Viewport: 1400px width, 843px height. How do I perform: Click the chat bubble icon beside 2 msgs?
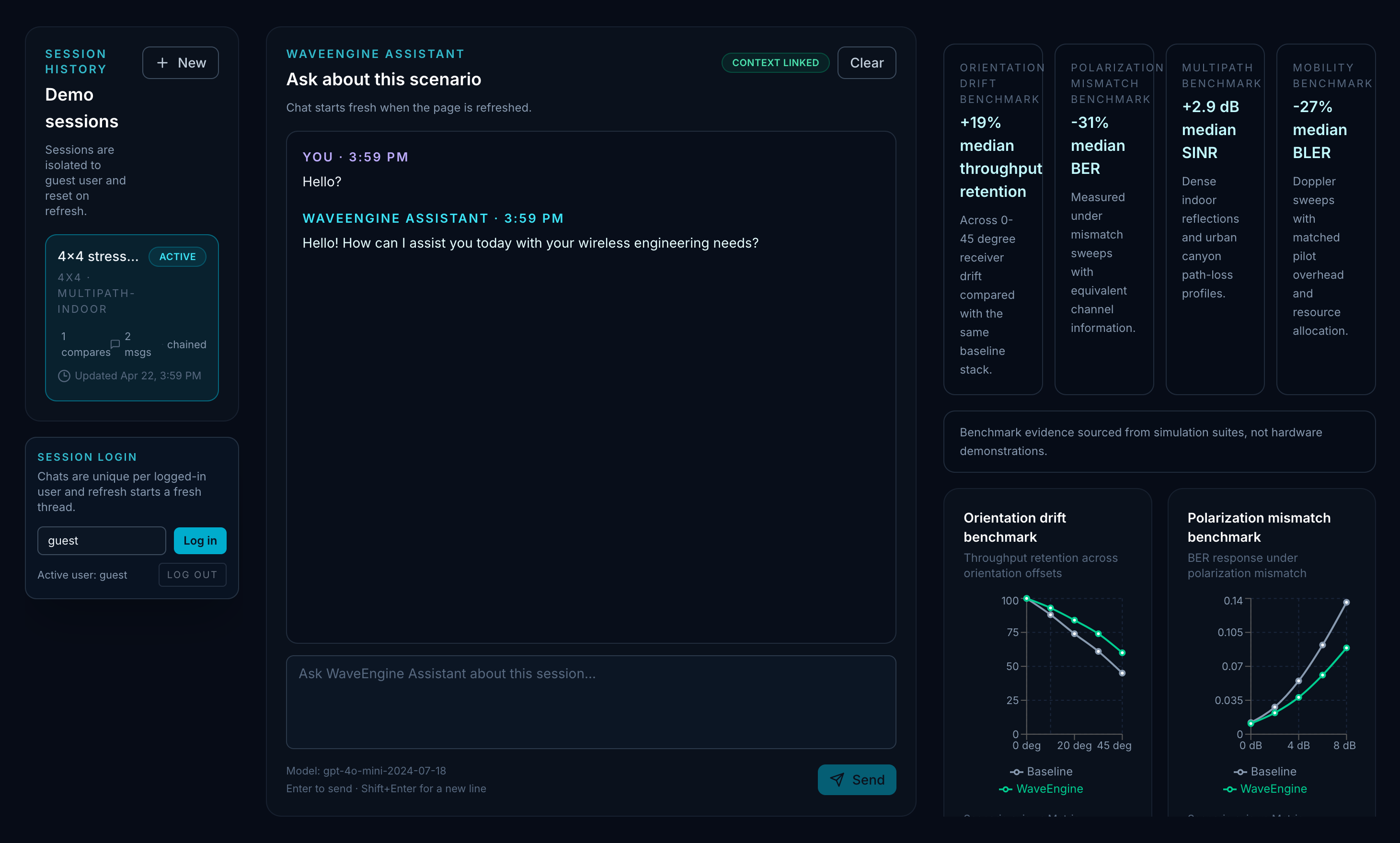point(115,344)
